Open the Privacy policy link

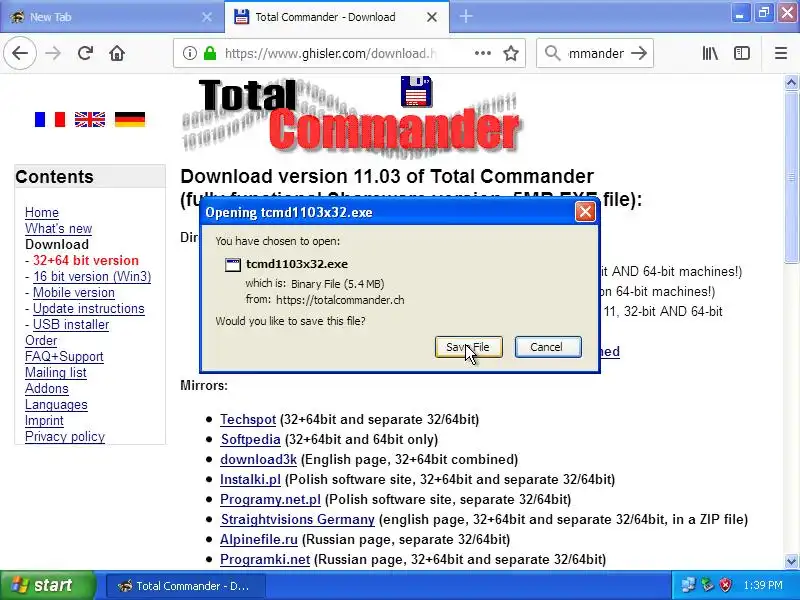coord(65,437)
